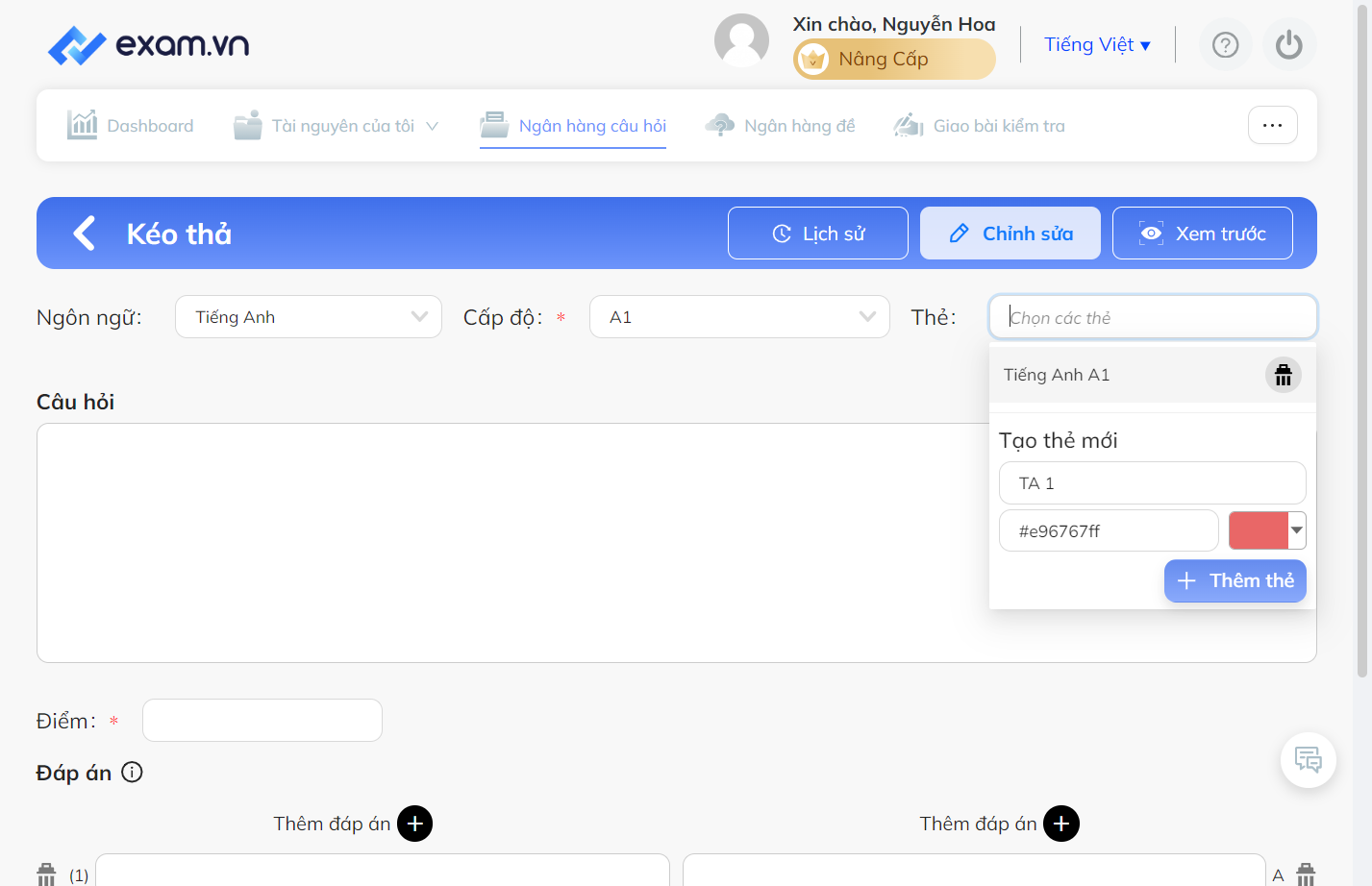
Task: Open the Tiếng Việt language selector
Action: [x=1097, y=44]
